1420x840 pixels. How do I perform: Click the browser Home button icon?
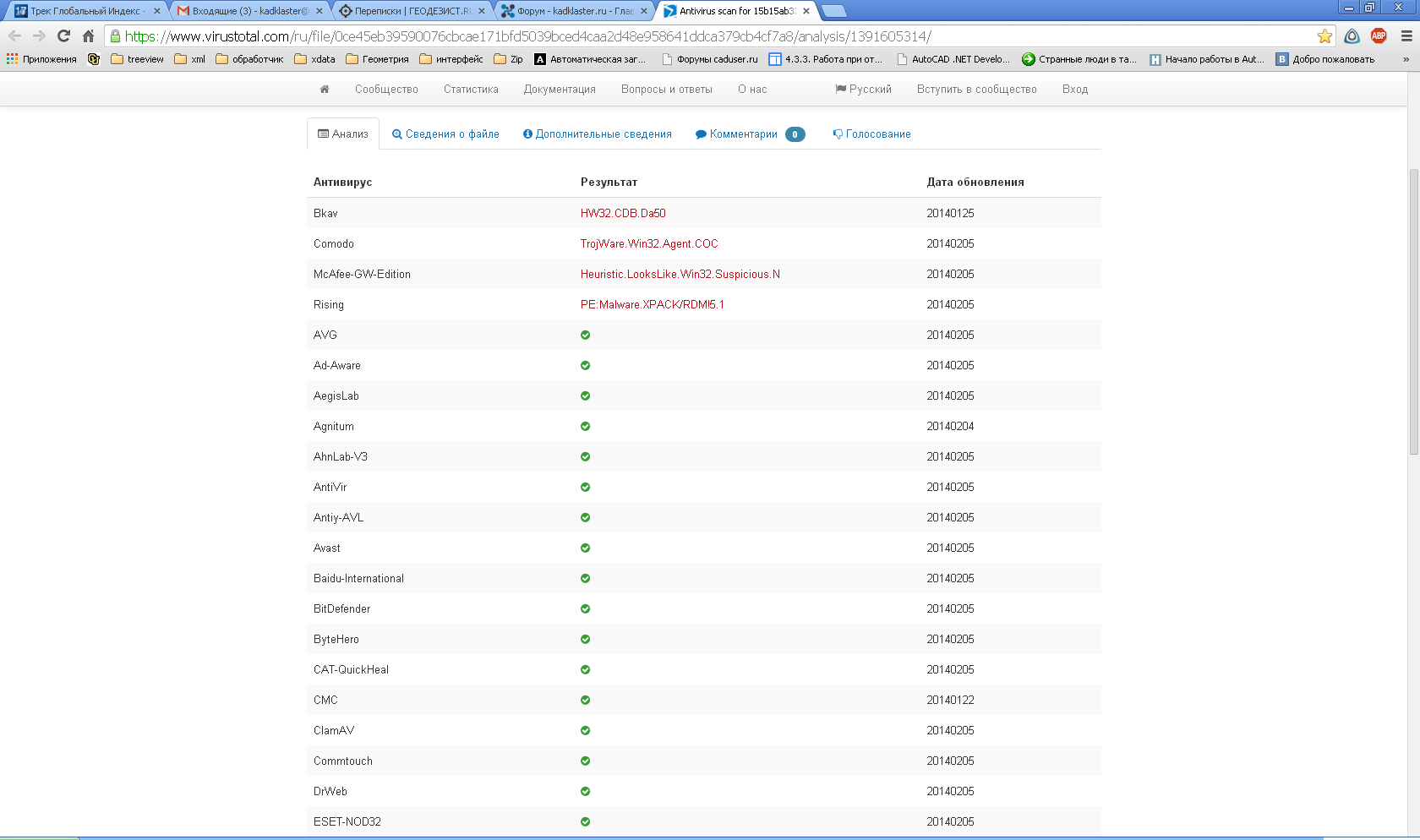[88, 36]
